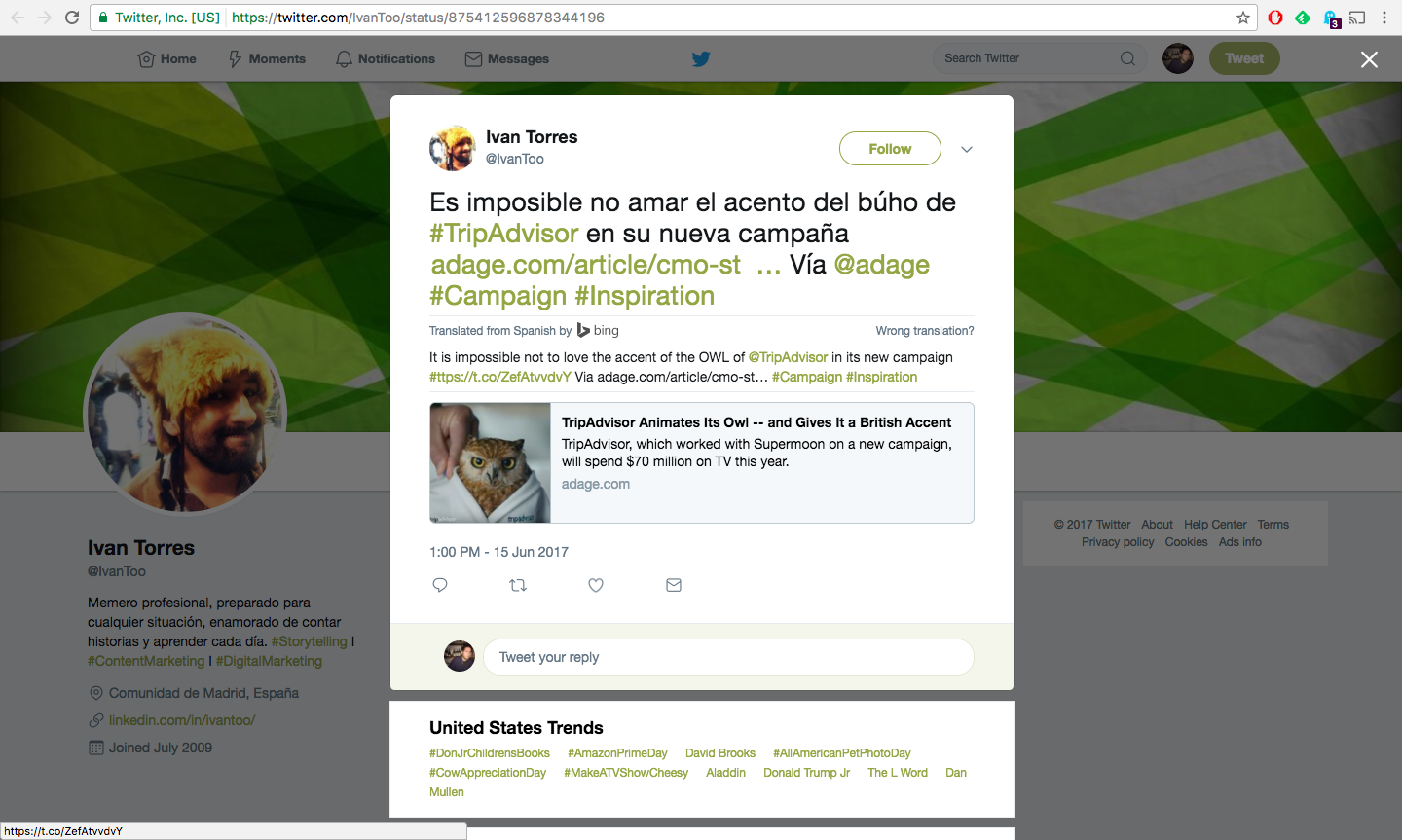
Task: Open the Aladdin trend
Action: tap(726, 773)
